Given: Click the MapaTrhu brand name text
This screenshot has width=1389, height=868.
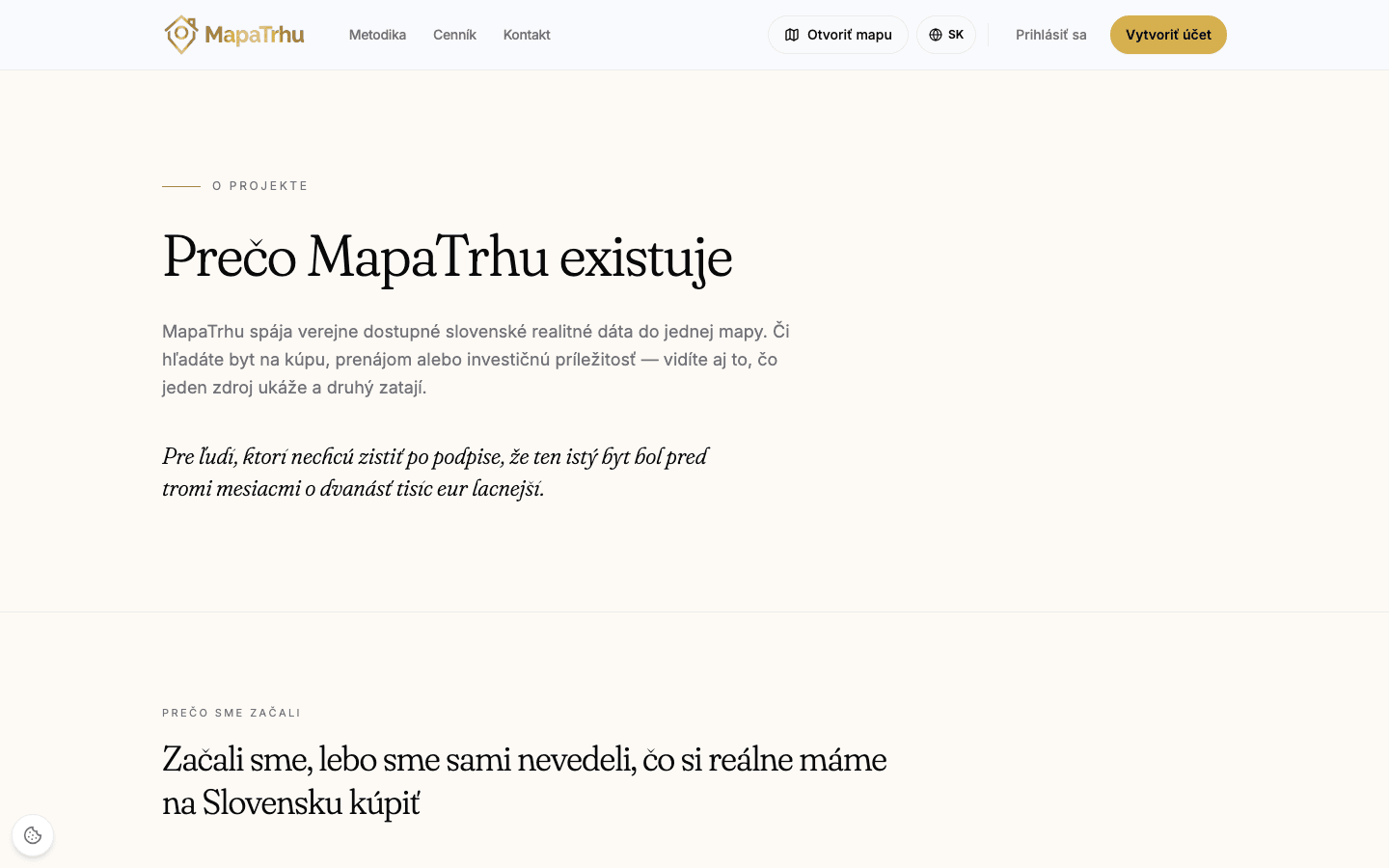Looking at the screenshot, I should point(255,36).
